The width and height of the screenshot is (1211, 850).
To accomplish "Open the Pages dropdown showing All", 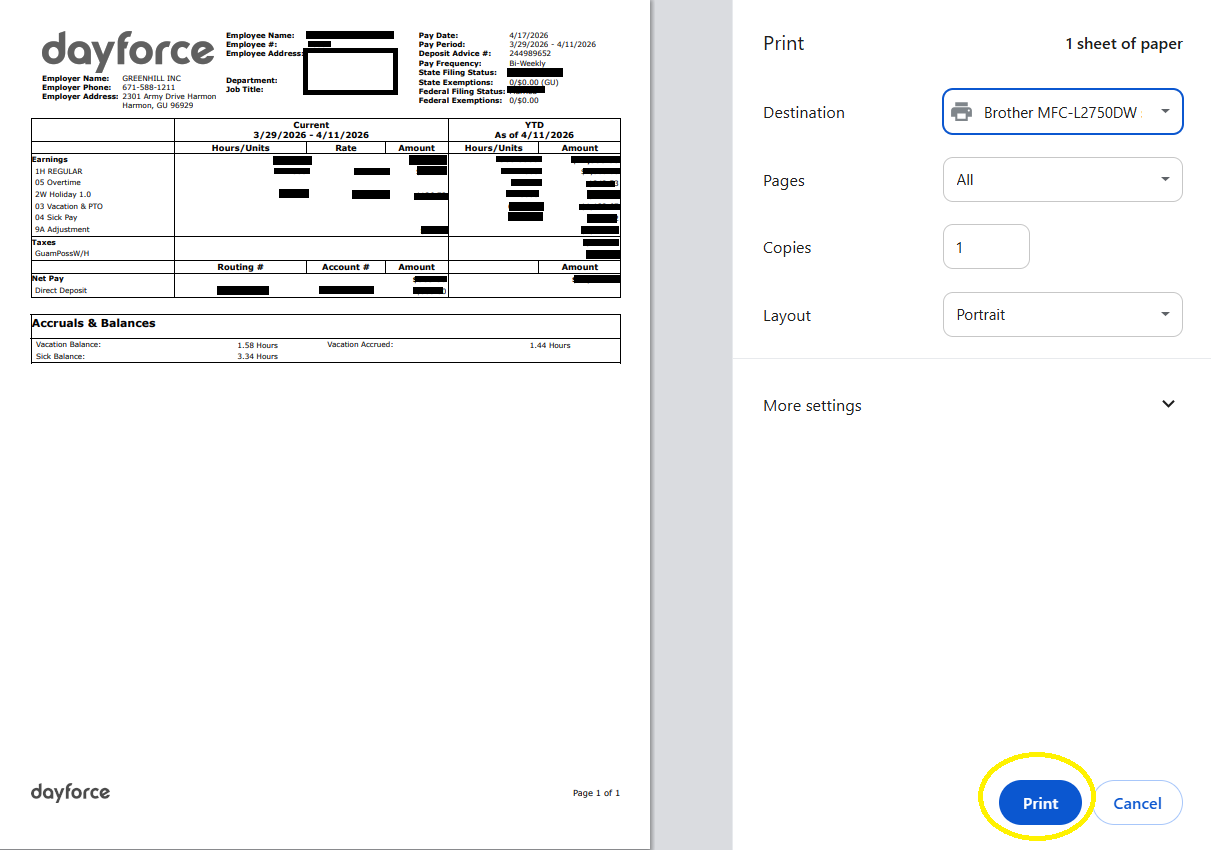I will (1062, 180).
